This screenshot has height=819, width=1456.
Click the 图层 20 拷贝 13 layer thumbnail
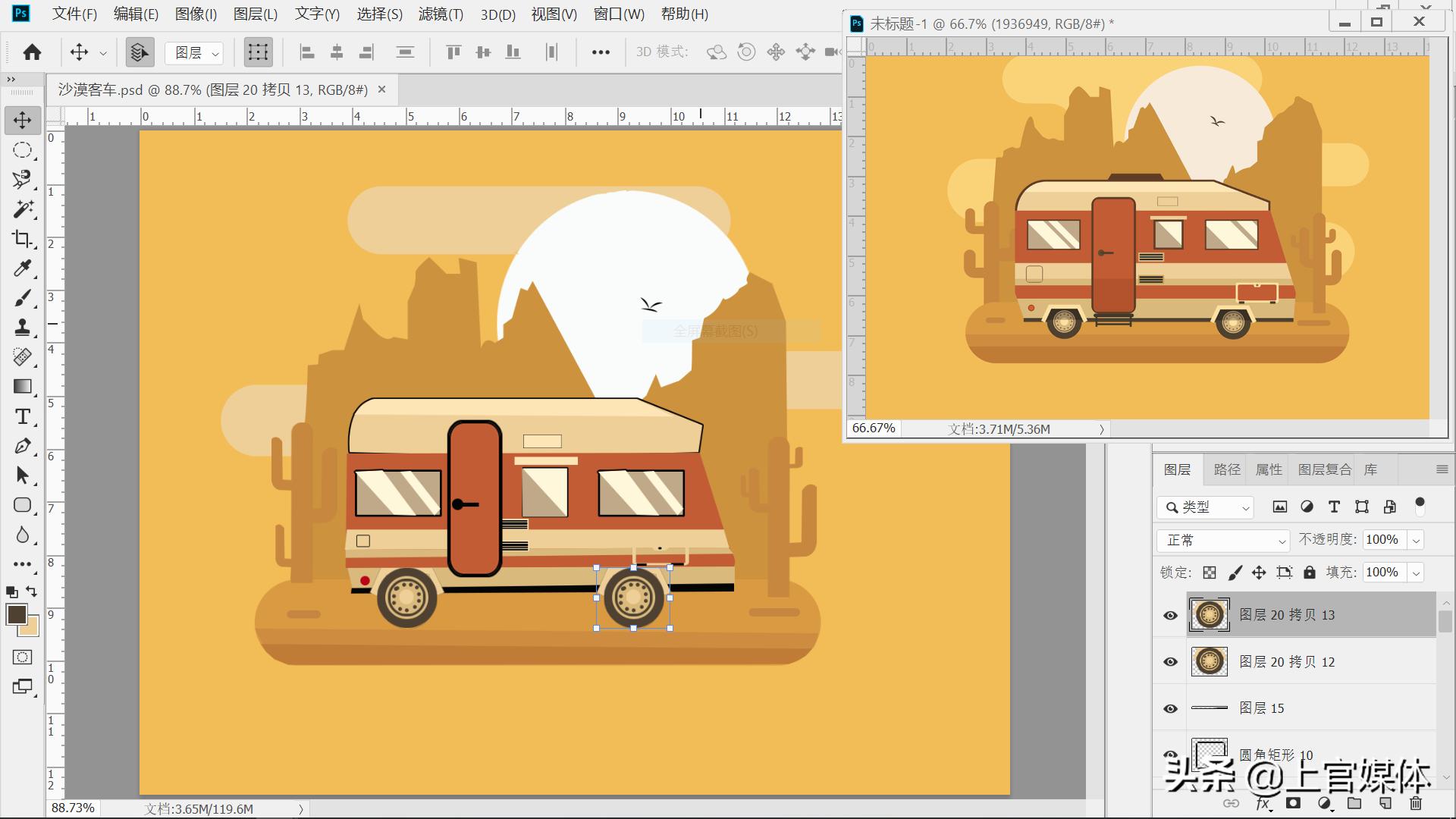pos(1209,615)
